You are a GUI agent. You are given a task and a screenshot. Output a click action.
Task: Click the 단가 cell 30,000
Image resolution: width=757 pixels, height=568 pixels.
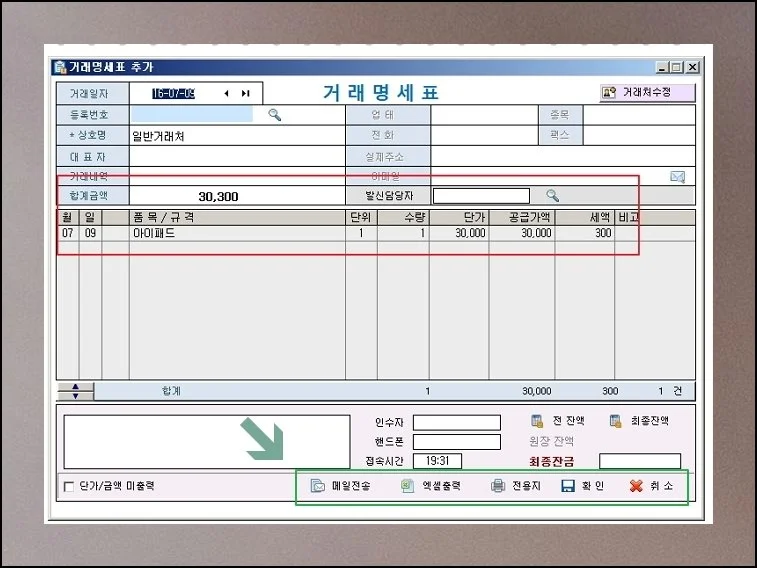[x=459, y=233]
